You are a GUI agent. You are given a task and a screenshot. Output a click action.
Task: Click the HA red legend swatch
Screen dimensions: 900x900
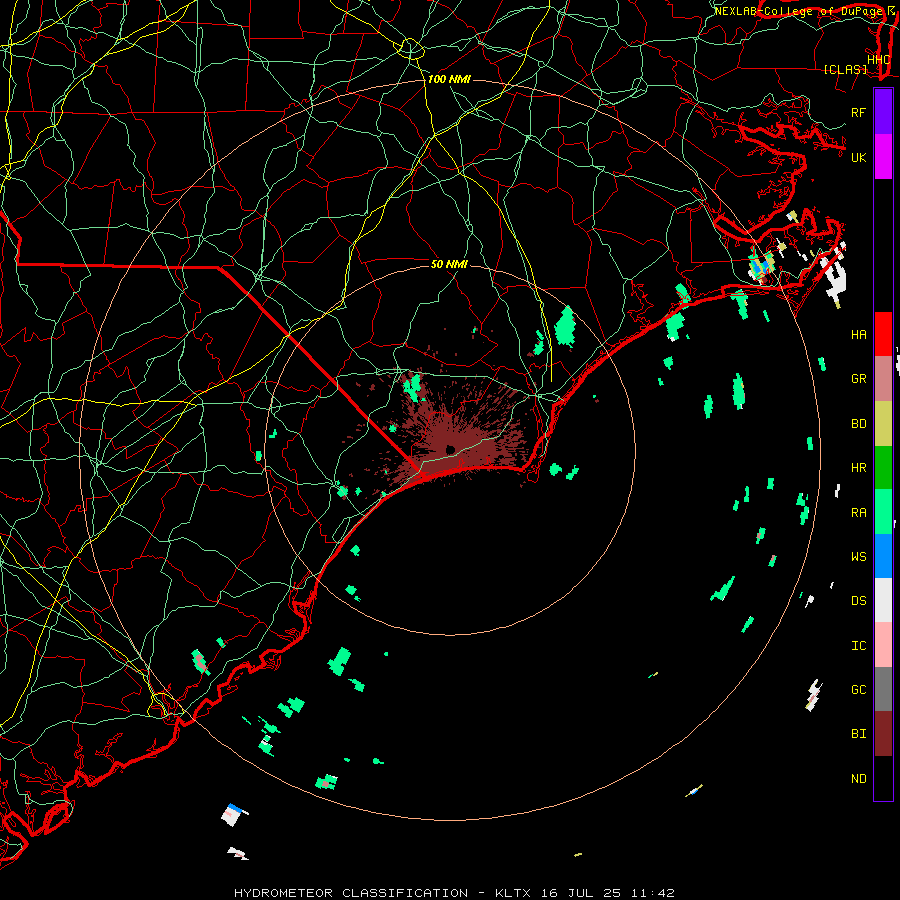pos(883,334)
